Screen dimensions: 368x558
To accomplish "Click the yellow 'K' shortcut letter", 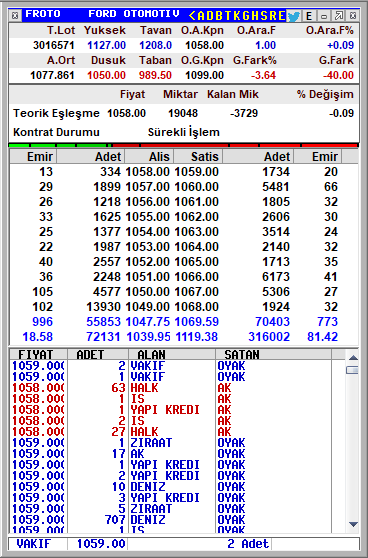I will tap(237, 16).
